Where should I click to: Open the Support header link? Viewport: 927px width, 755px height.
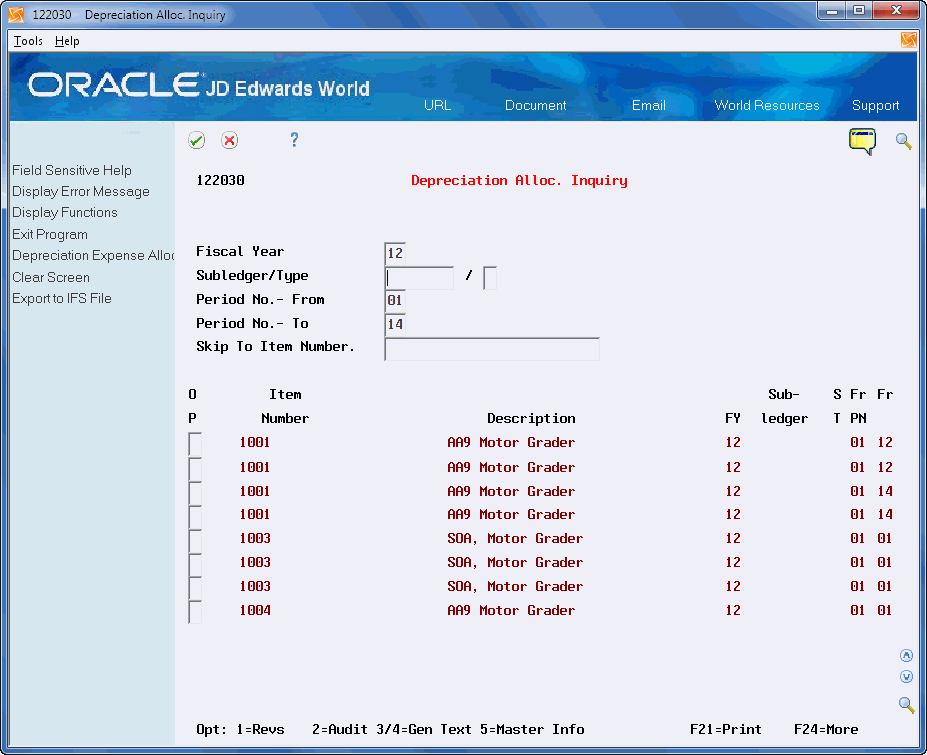pyautogui.click(x=875, y=105)
